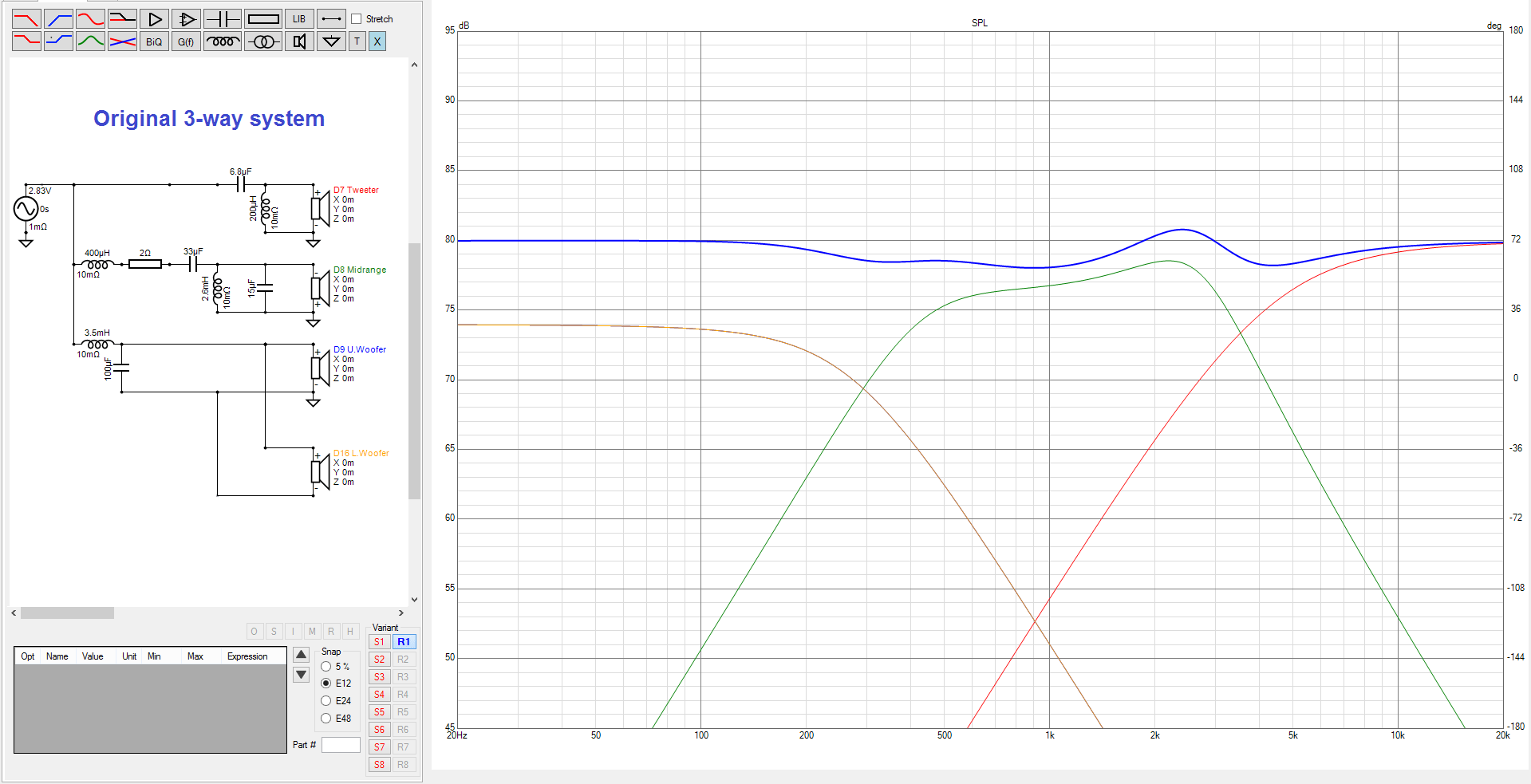The width and height of the screenshot is (1531, 784).
Task: Select the black-red attenuation block icon
Action: 123,19
